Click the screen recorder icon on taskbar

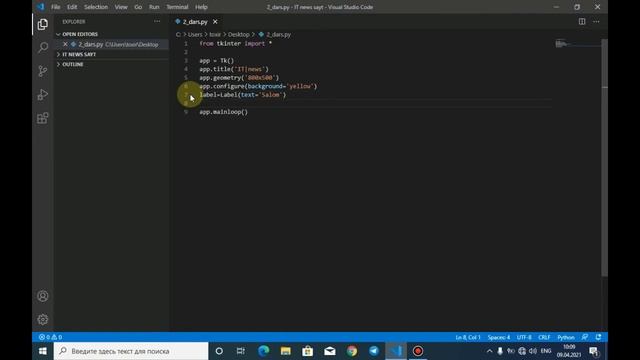pos(418,351)
